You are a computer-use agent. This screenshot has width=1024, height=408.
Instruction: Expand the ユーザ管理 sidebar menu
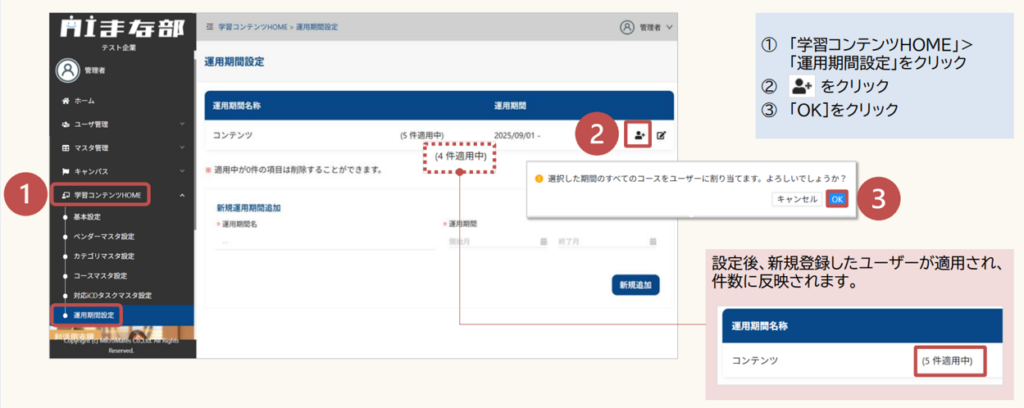[x=120, y=124]
